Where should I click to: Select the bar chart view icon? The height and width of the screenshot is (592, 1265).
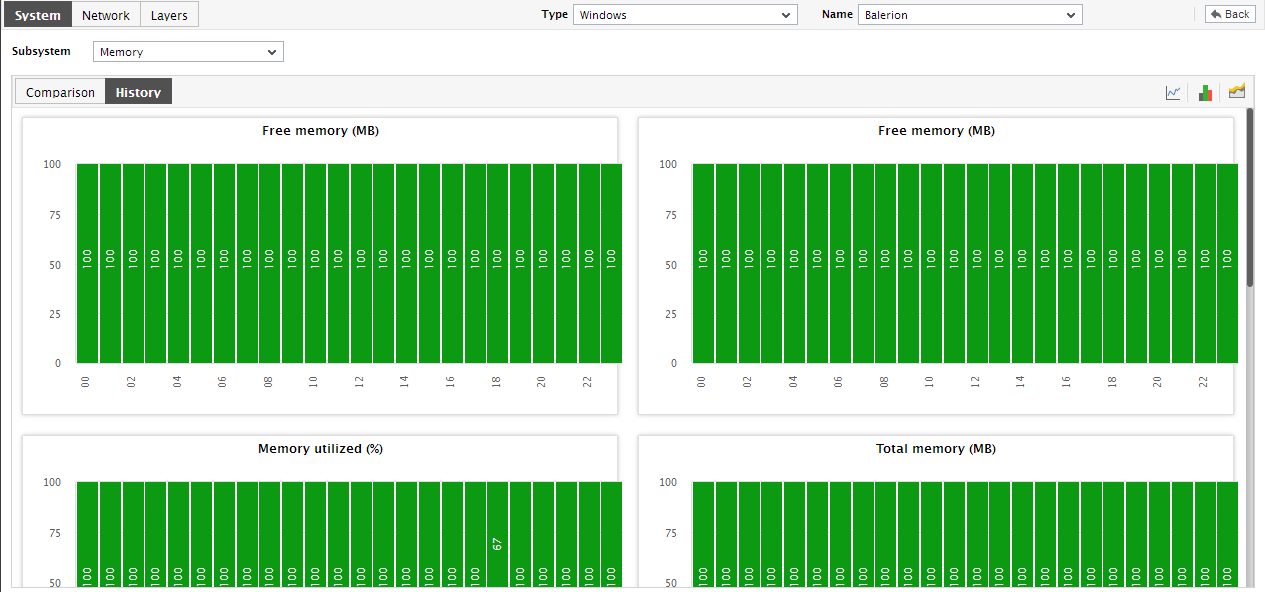[x=1205, y=92]
